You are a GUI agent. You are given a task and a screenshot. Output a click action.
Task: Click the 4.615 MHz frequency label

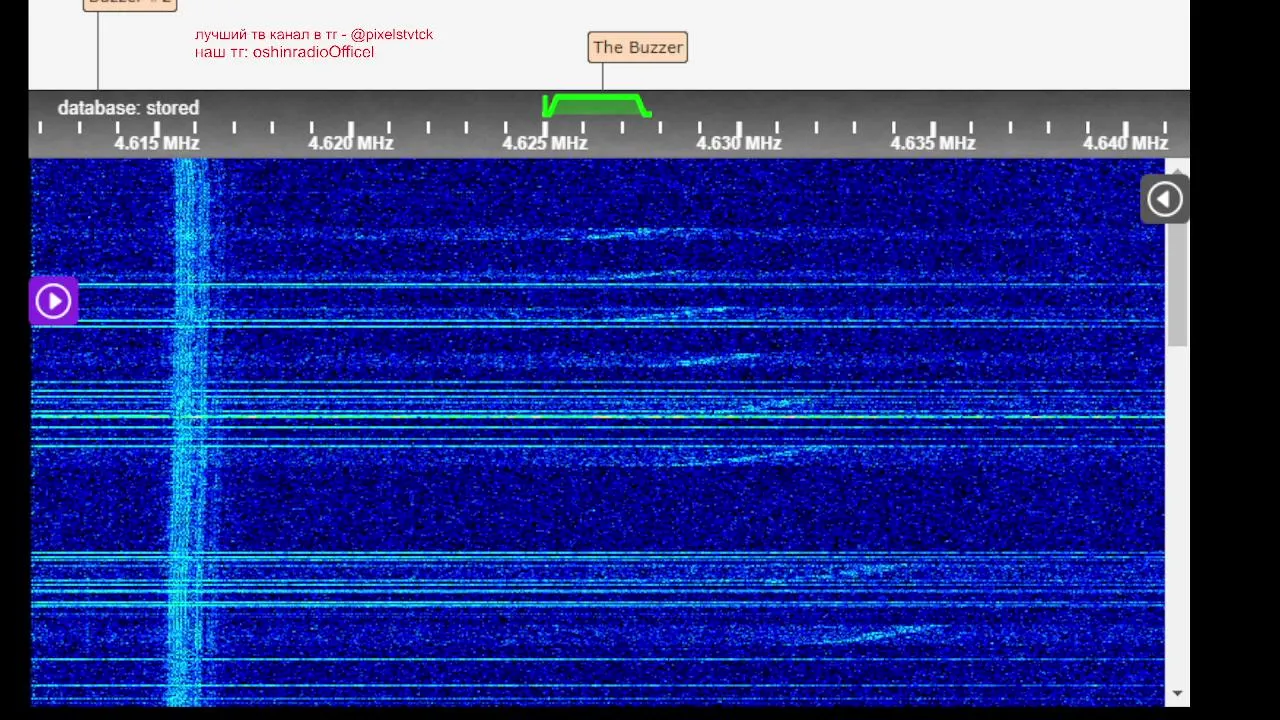[x=157, y=143]
